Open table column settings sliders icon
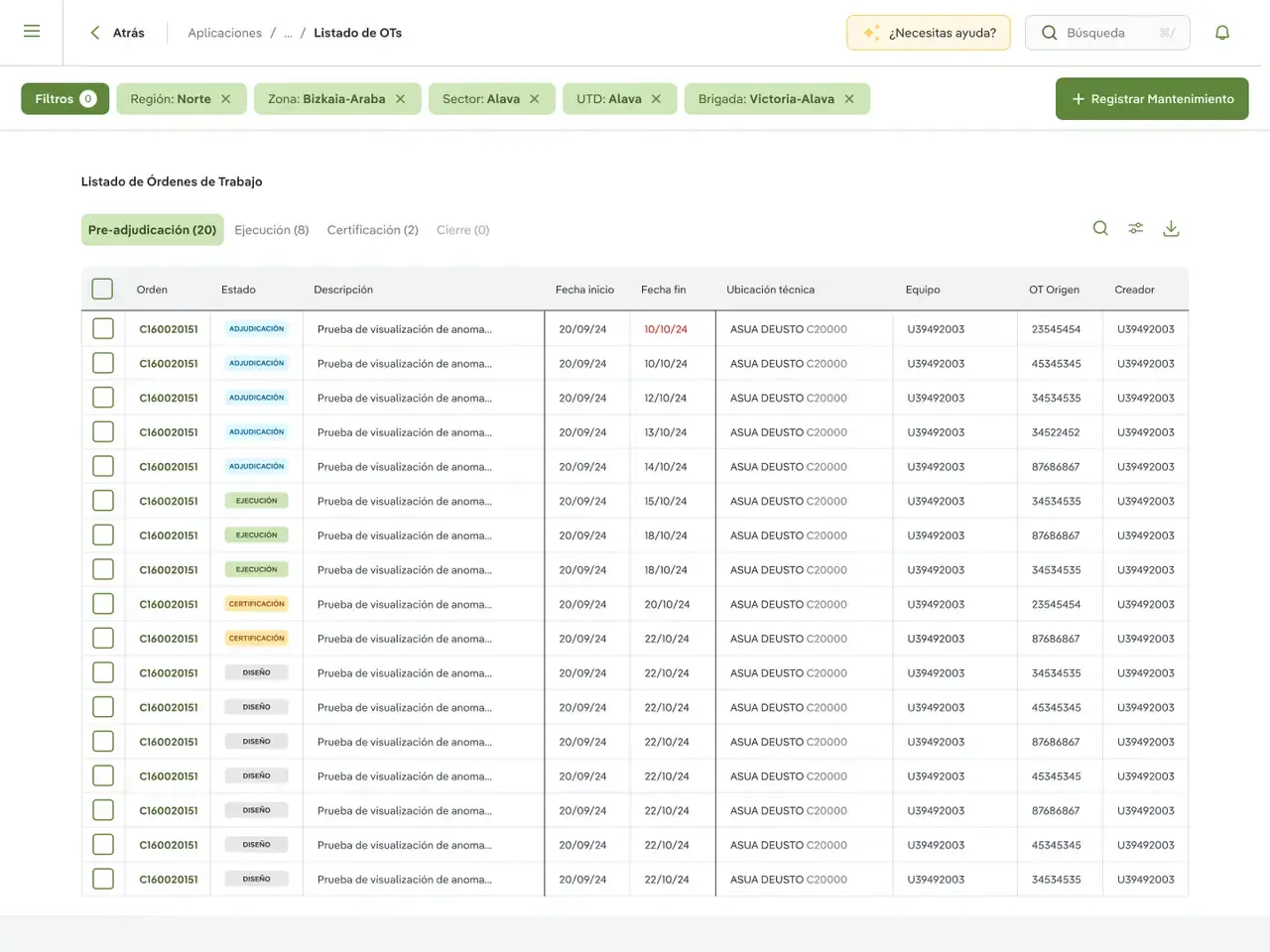The width and height of the screenshot is (1270, 952). tap(1136, 228)
